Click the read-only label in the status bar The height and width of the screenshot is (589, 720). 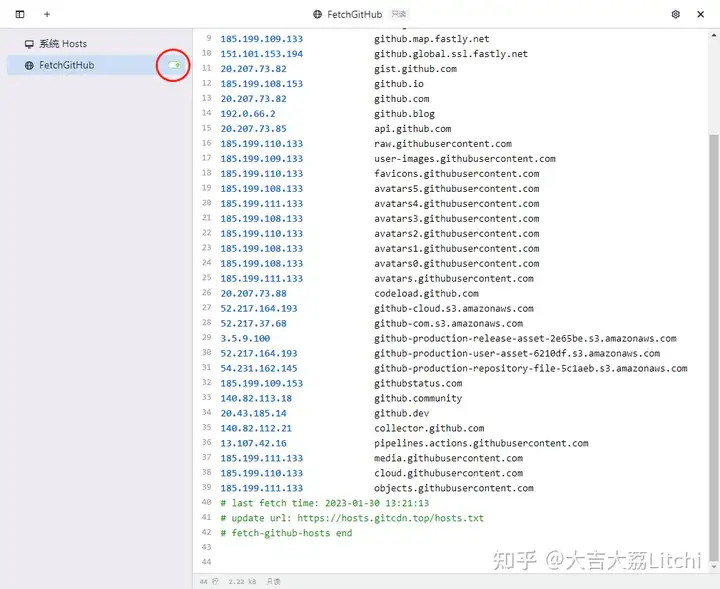coord(273,581)
